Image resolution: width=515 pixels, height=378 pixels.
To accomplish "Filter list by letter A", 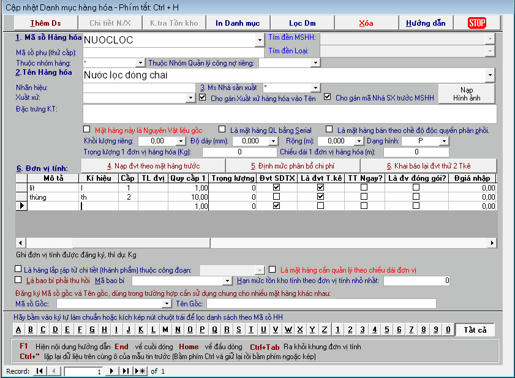I will pos(18,330).
